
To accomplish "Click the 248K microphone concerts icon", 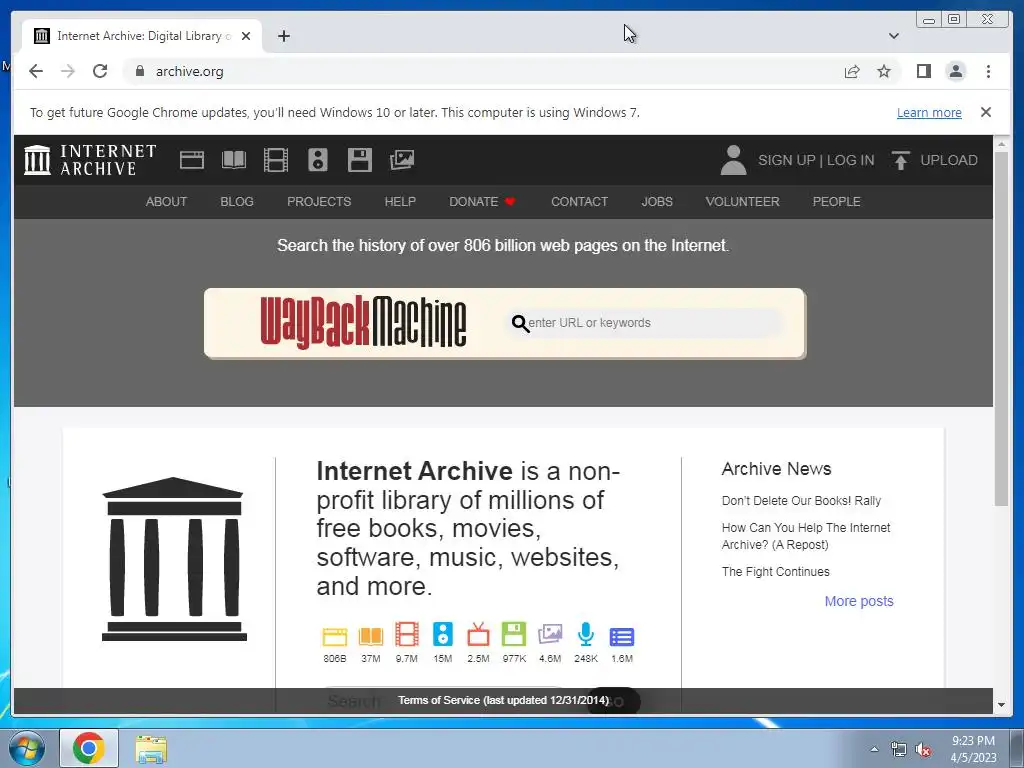I will coord(586,635).
